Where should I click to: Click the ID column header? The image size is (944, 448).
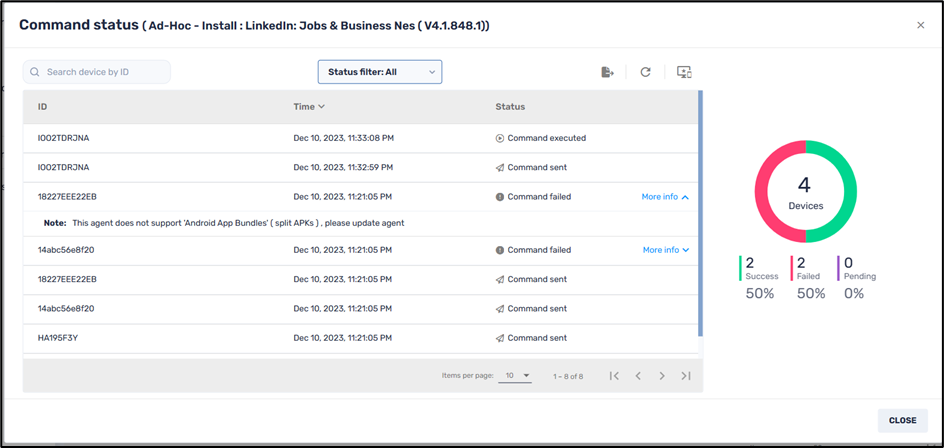click(43, 107)
